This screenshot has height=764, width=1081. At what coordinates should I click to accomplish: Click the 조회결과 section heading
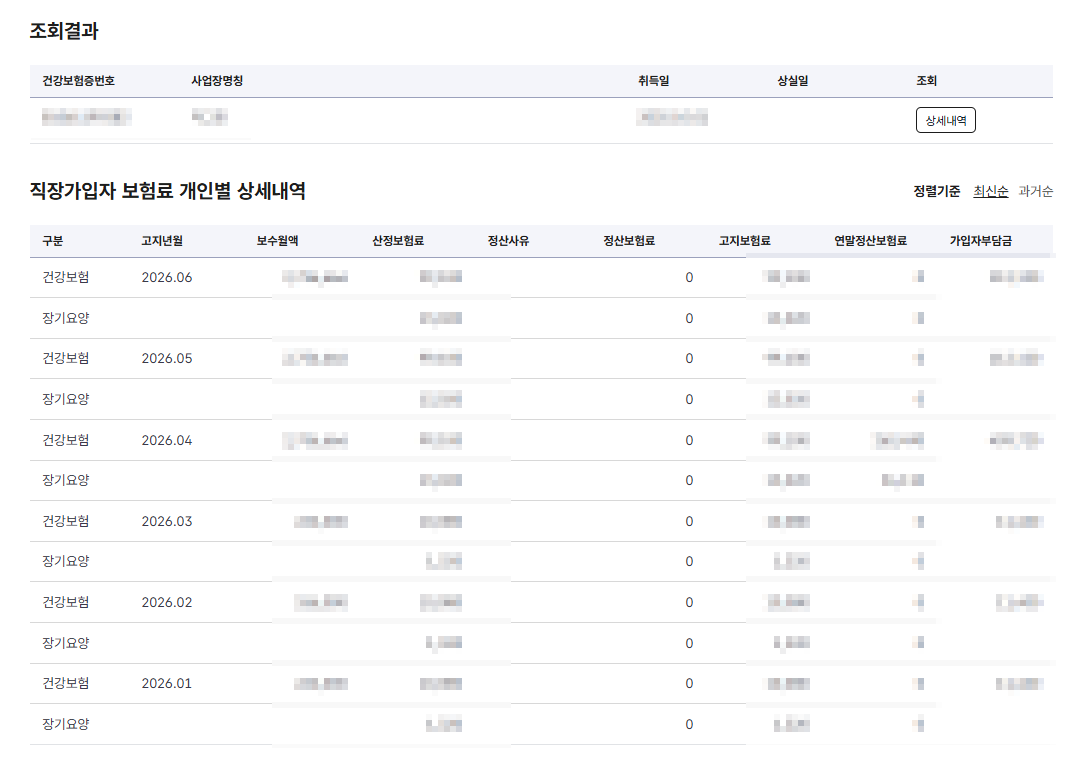tap(64, 31)
